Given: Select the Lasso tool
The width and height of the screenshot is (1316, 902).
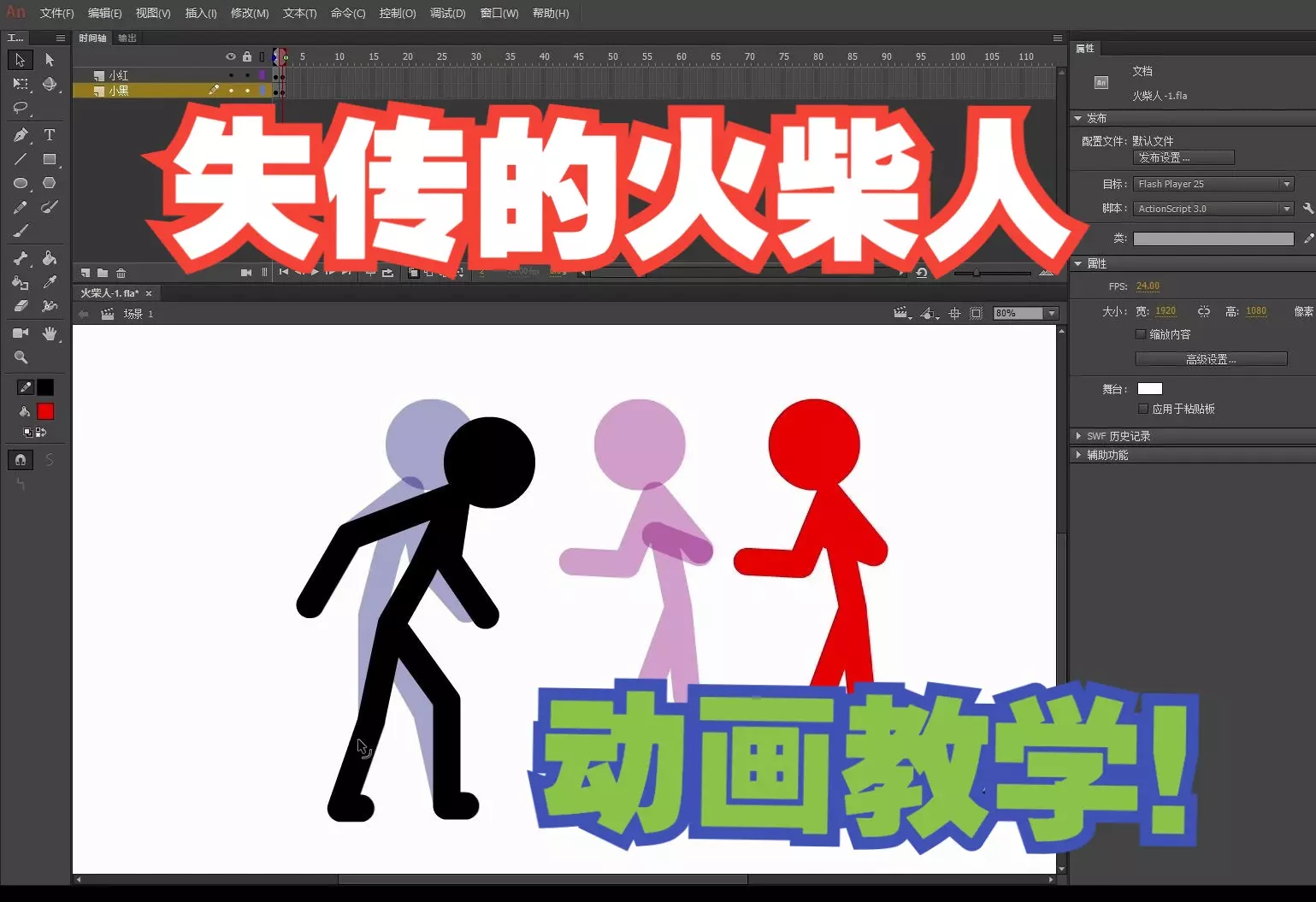Looking at the screenshot, I should (21, 108).
